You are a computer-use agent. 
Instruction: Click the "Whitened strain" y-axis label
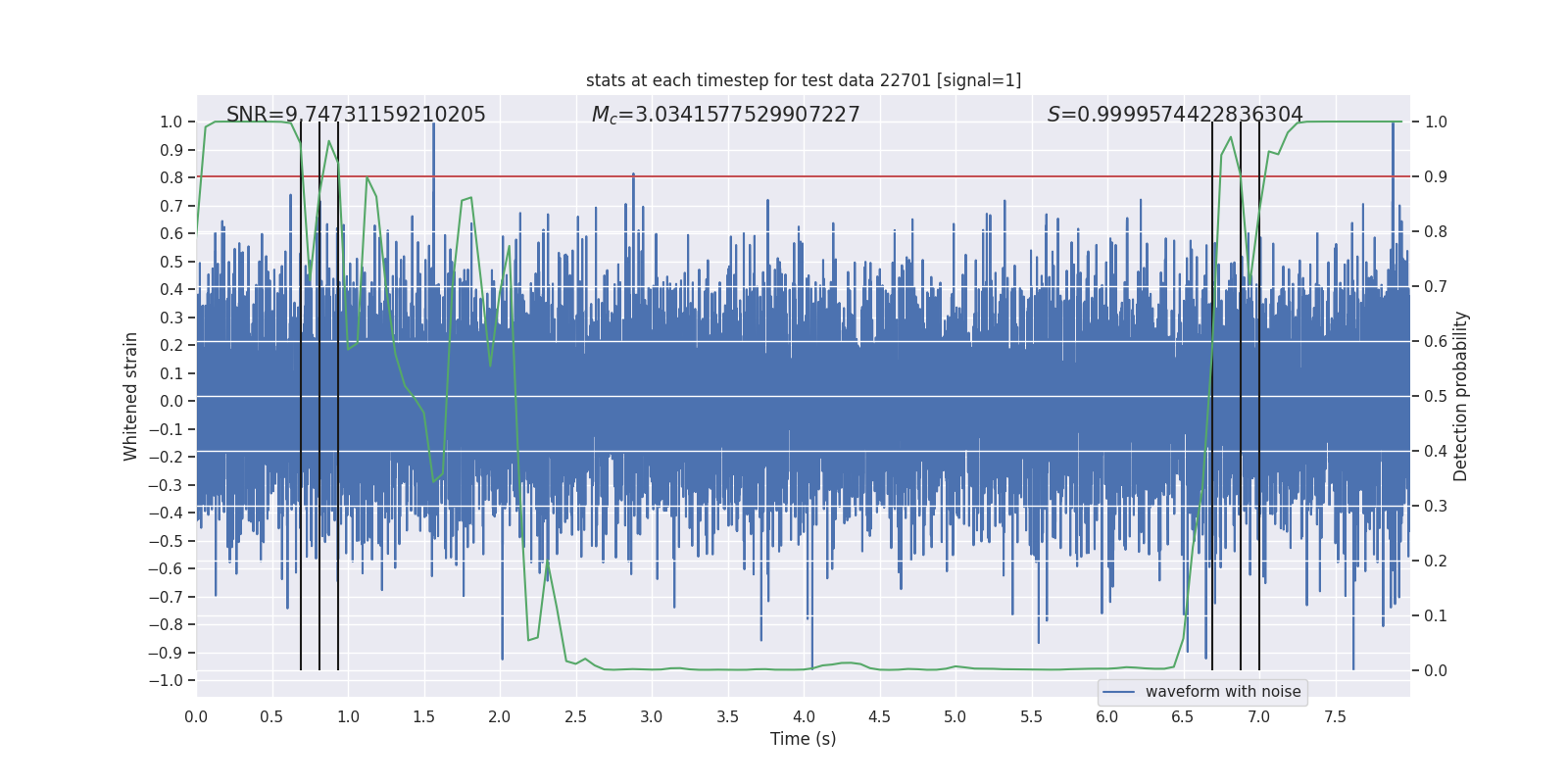131,396
